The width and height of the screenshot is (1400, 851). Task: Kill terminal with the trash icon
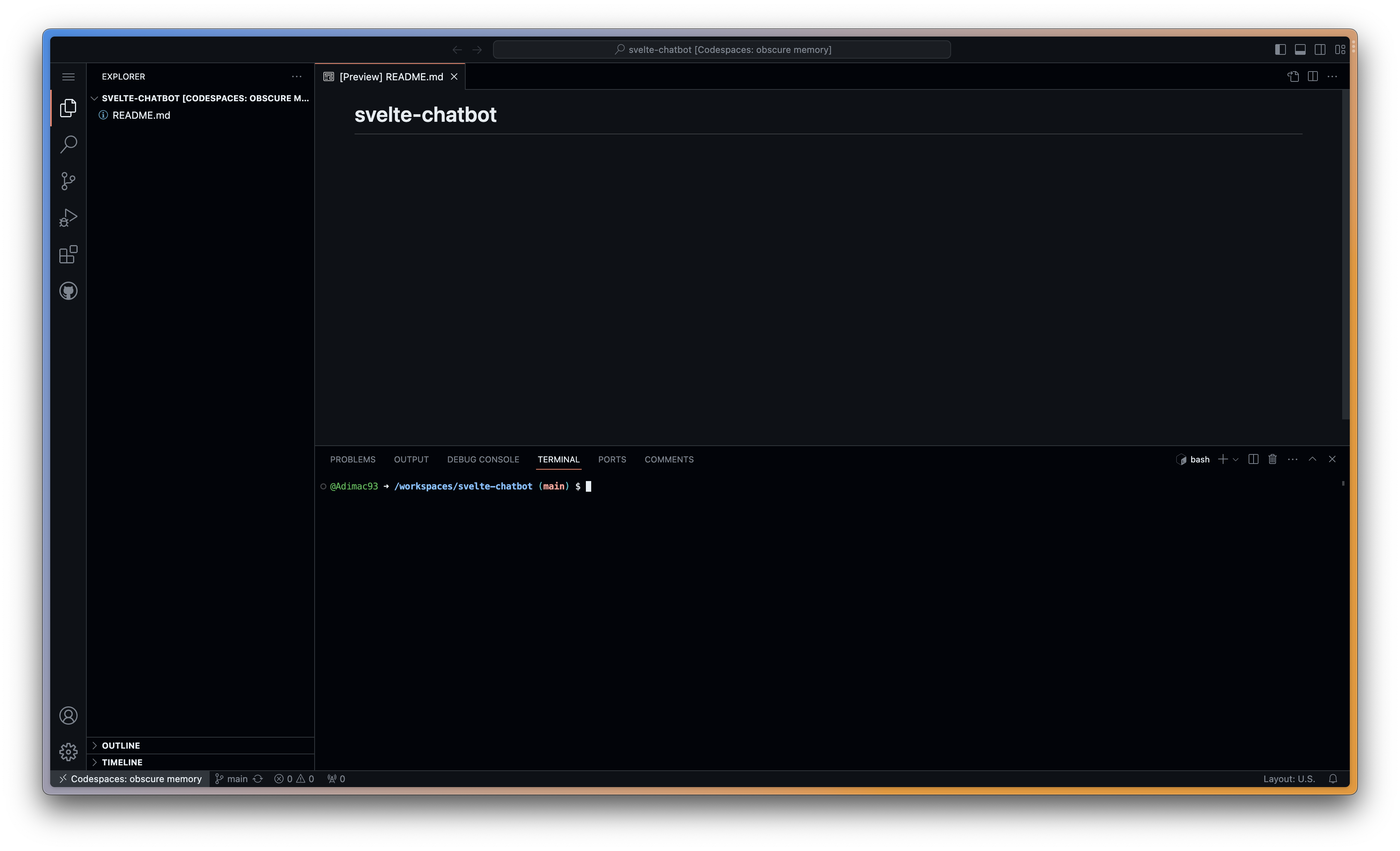pyautogui.click(x=1273, y=459)
